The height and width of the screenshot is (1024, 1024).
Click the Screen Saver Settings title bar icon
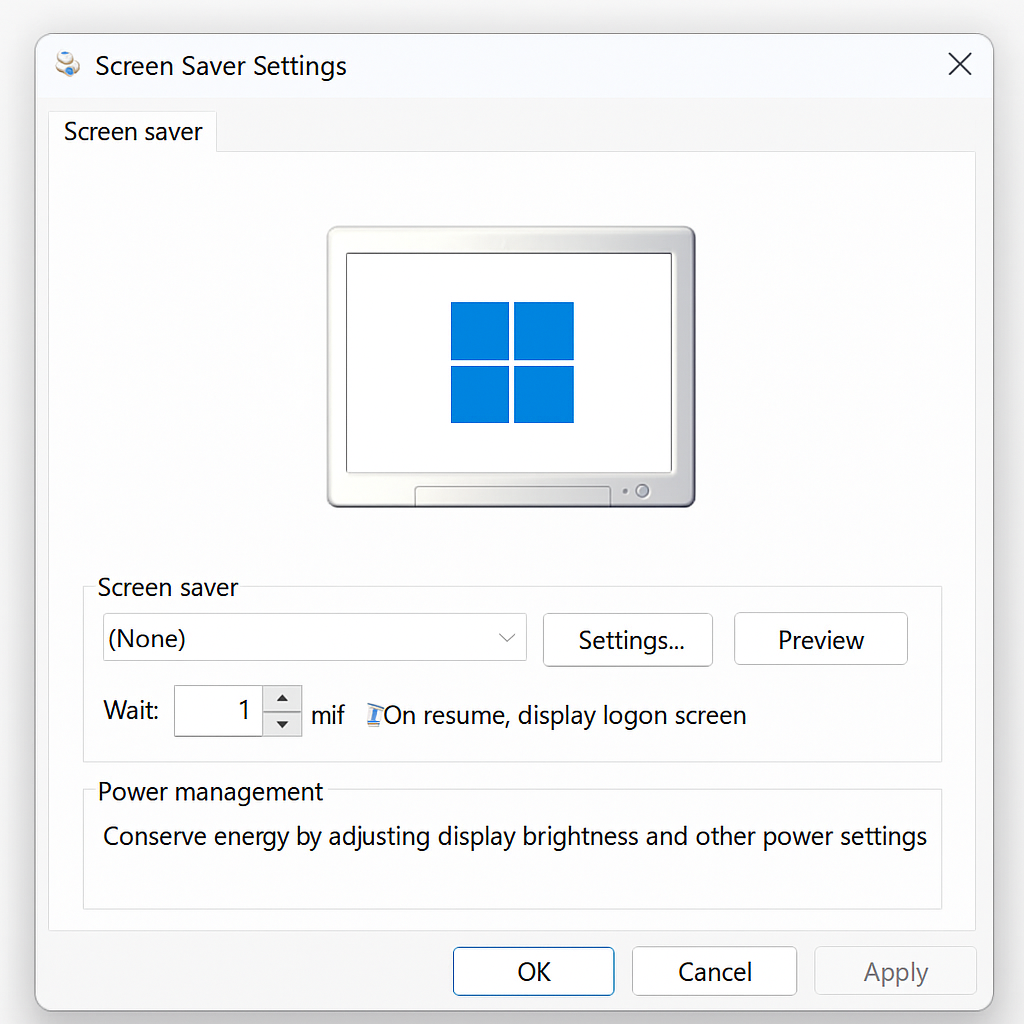(x=67, y=63)
